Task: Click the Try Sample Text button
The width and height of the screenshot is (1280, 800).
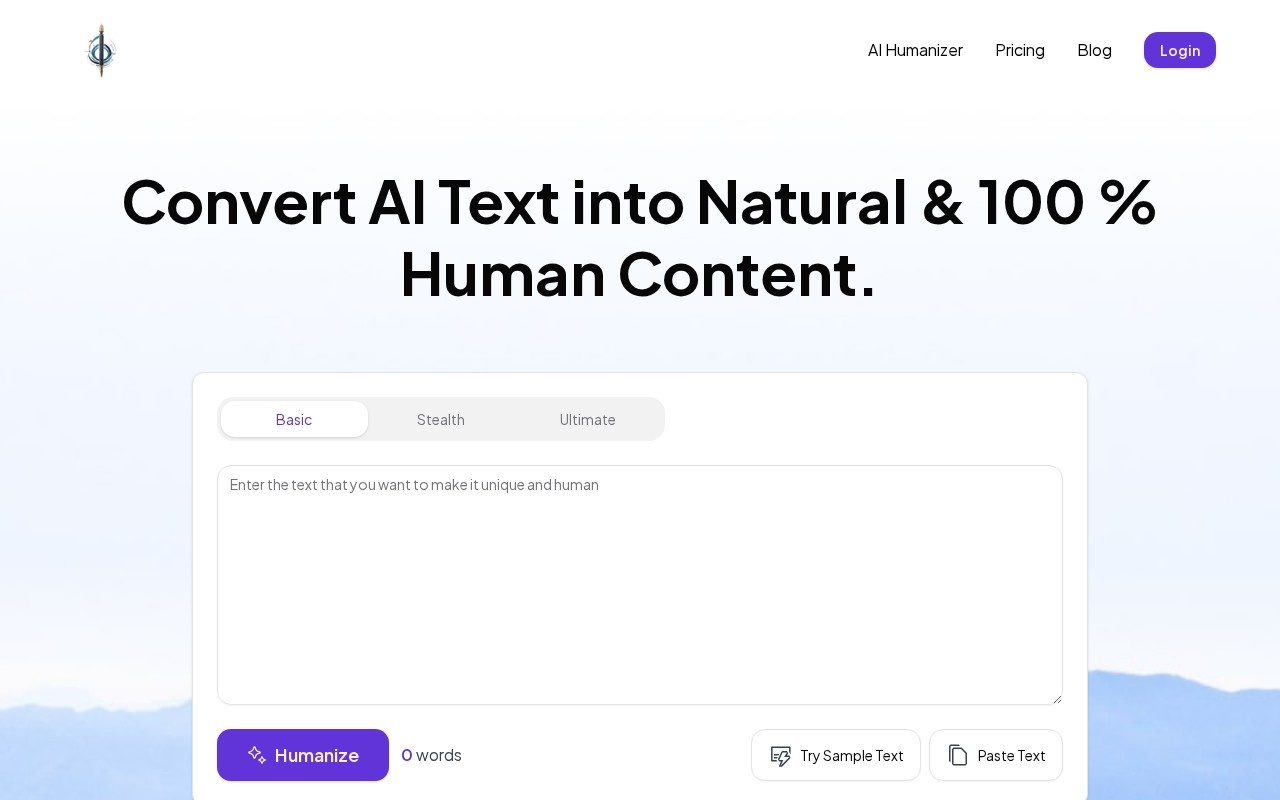Action: 836,755
